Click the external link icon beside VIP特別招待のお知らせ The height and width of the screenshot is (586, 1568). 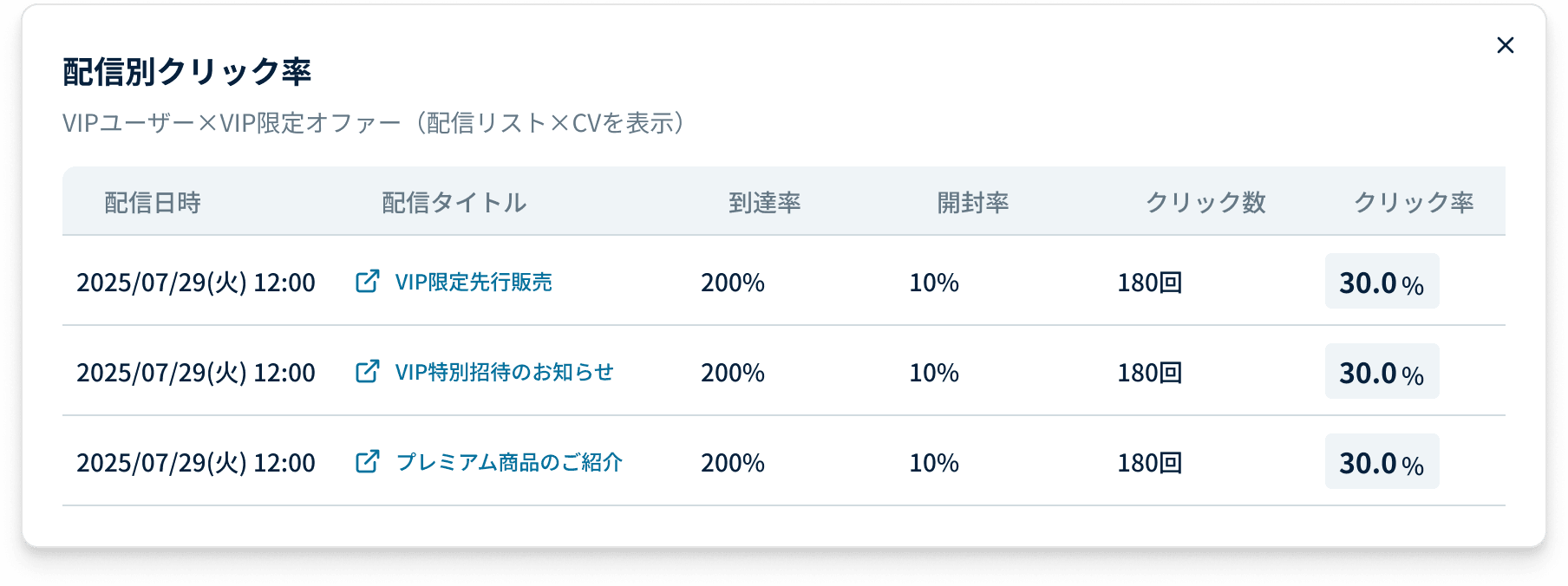(x=369, y=372)
